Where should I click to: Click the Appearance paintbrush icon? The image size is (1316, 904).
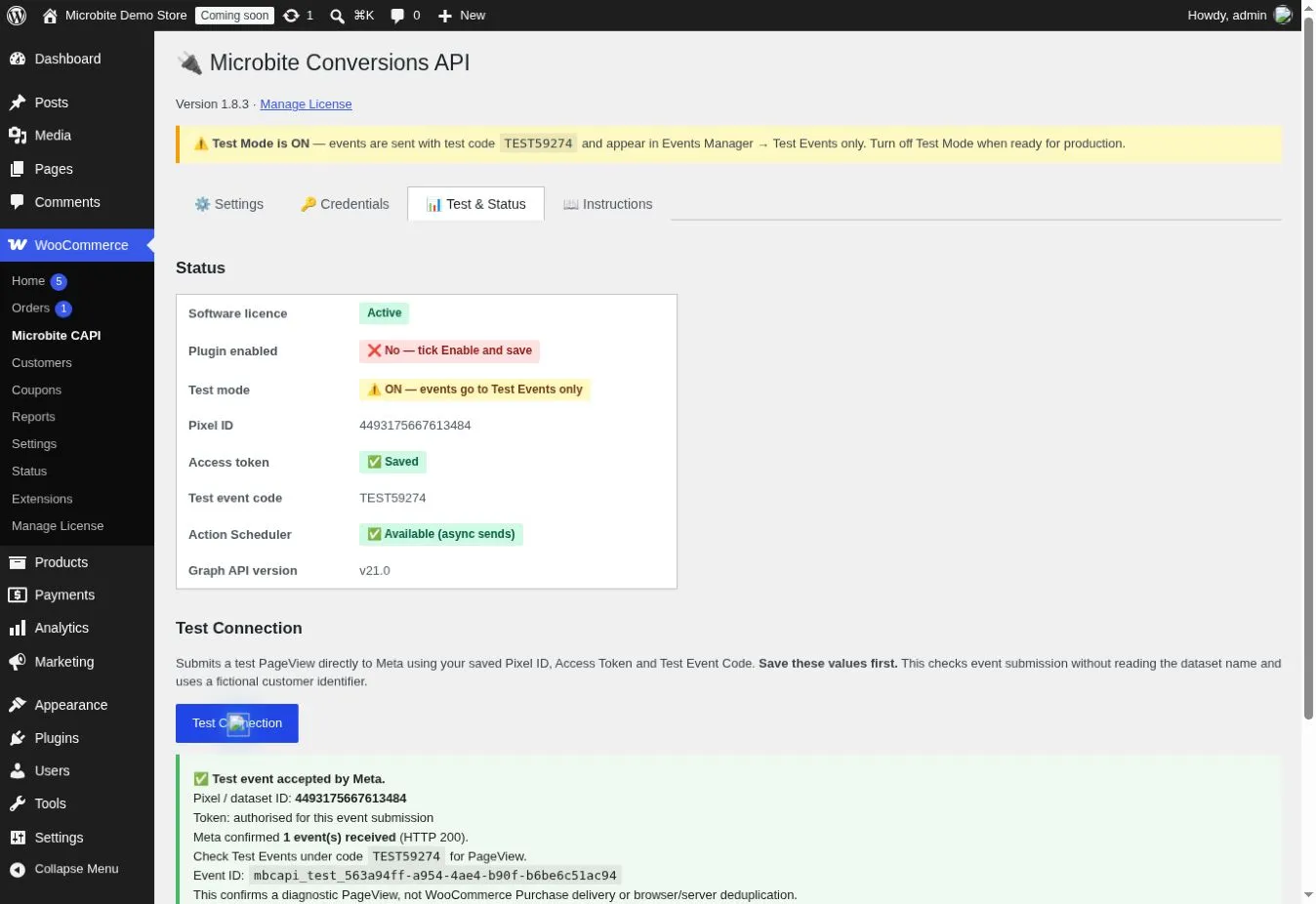tap(18, 705)
